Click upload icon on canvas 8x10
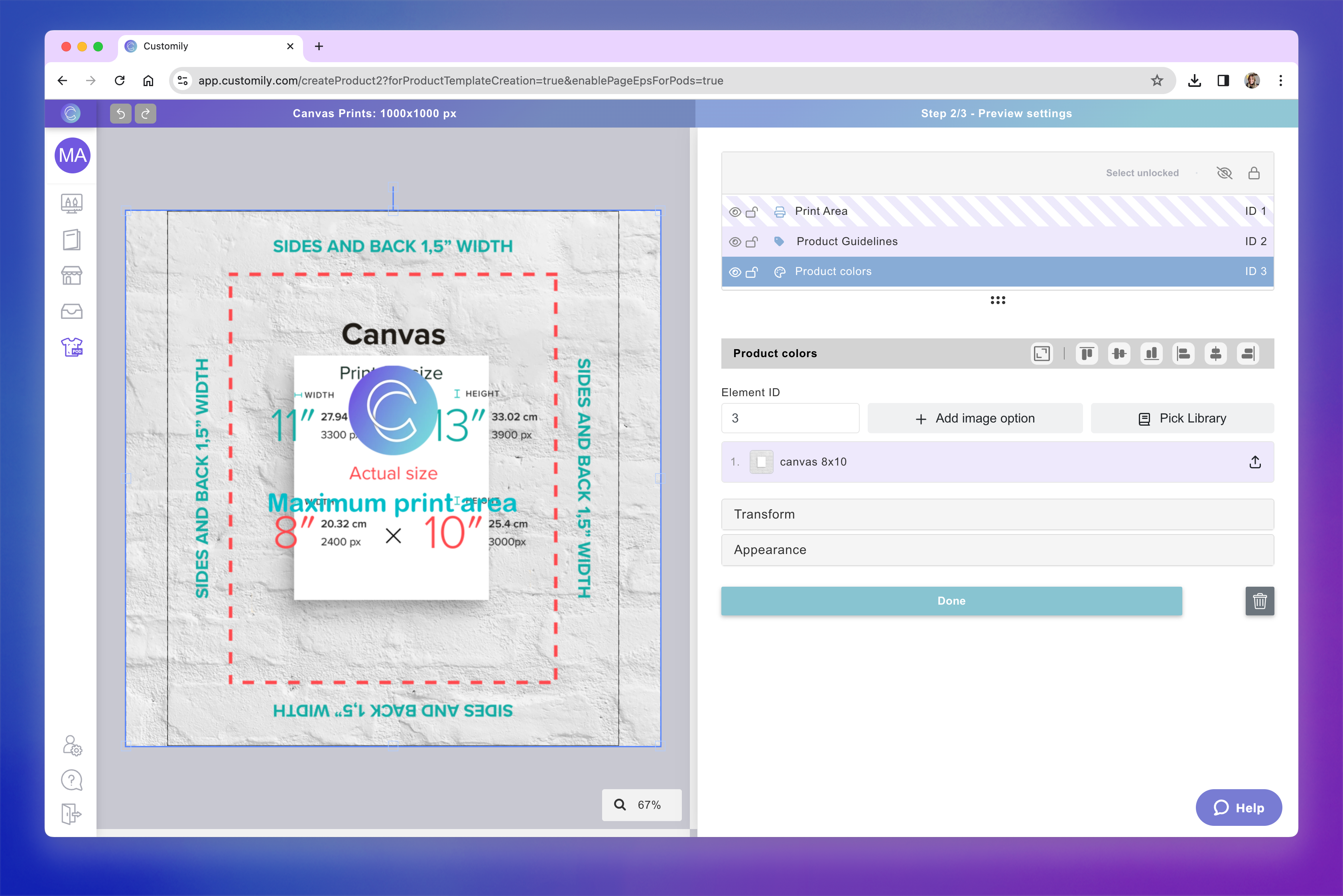Image resolution: width=1343 pixels, height=896 pixels. click(x=1255, y=462)
